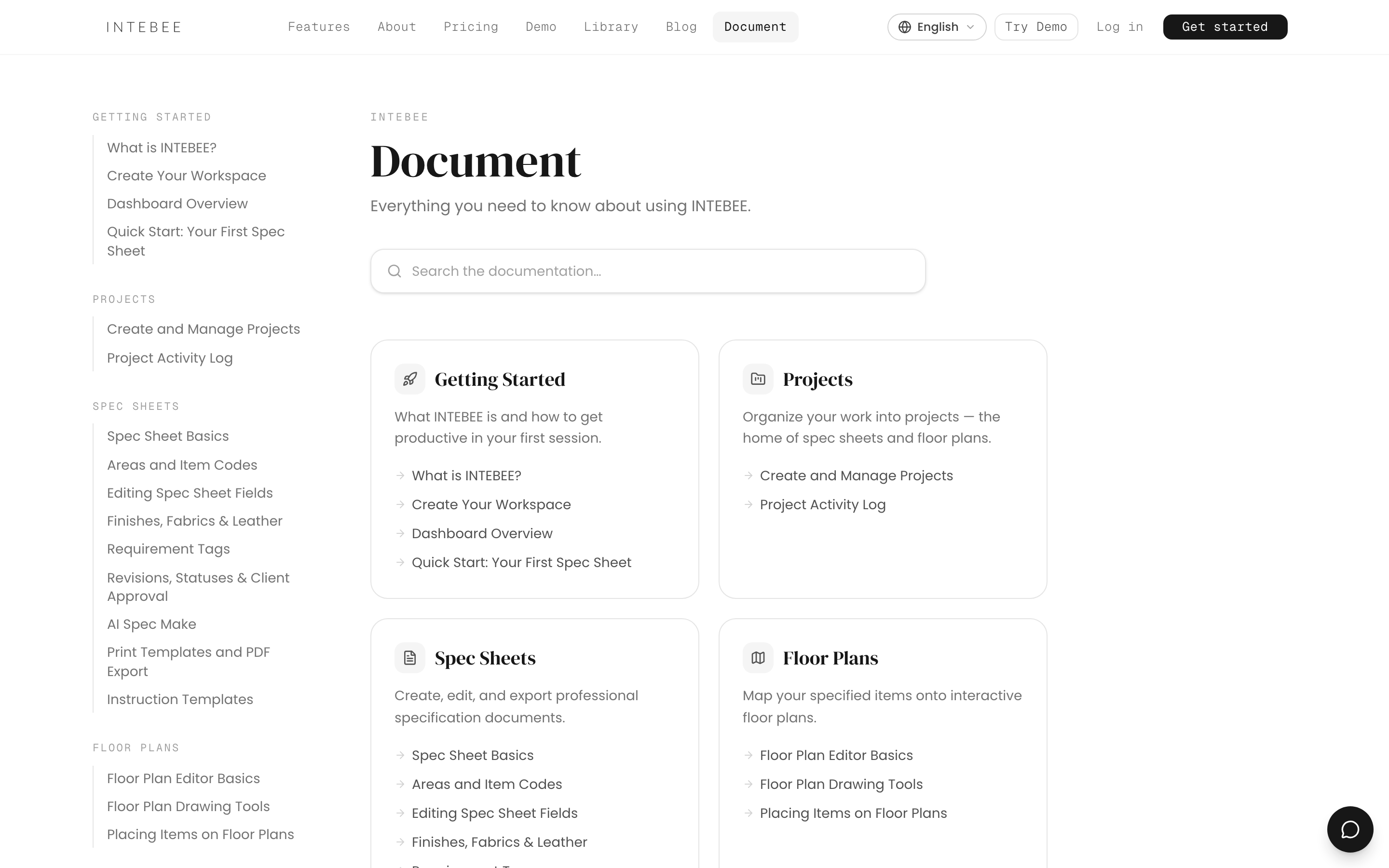This screenshot has width=1389, height=868.
Task: Go to the About page
Action: tap(396, 27)
